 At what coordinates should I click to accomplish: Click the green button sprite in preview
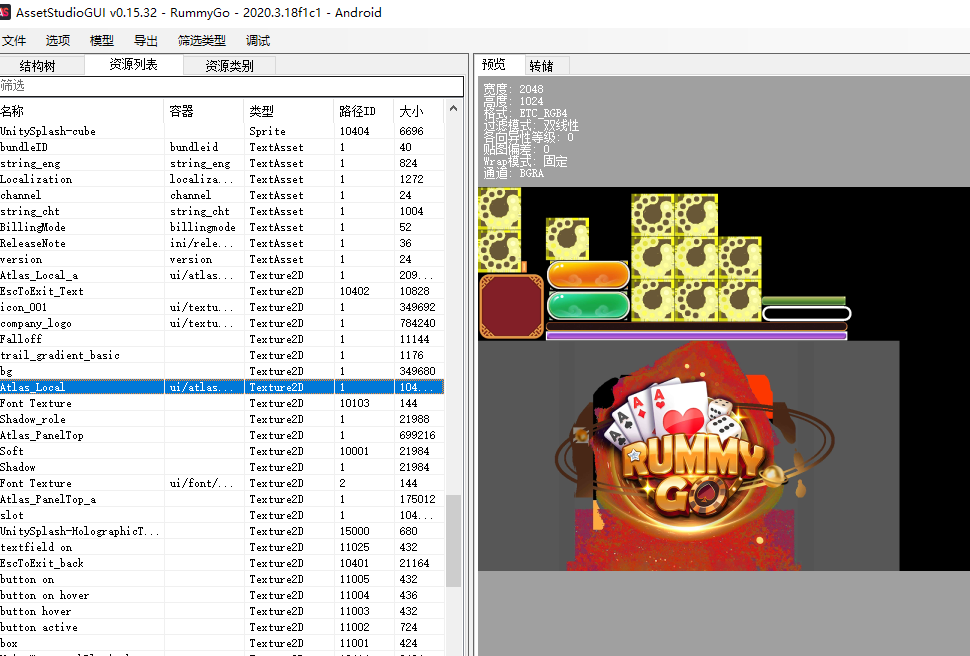(x=588, y=305)
